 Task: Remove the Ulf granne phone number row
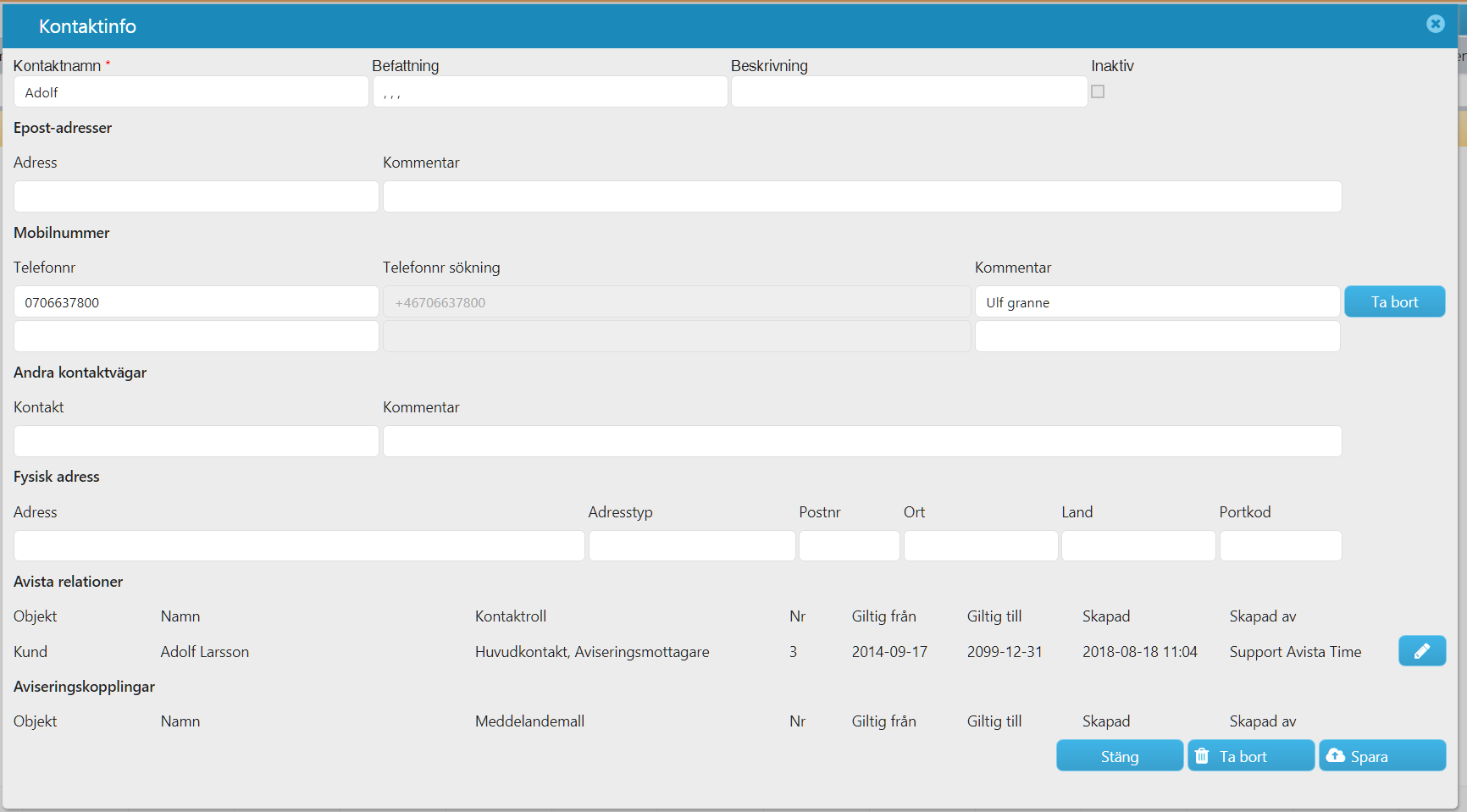coord(1395,301)
